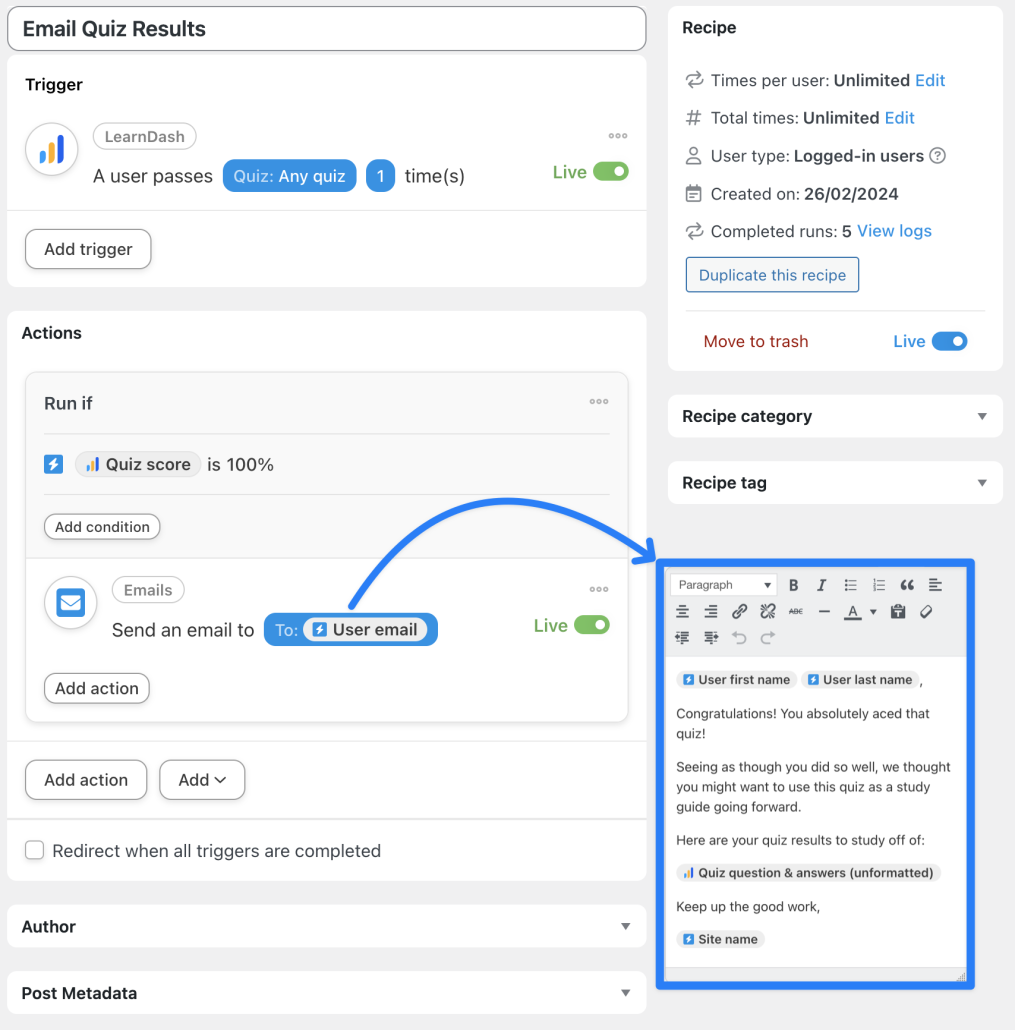The height and width of the screenshot is (1030, 1015).
Task: Apply bold formatting in the email editor
Action: point(794,585)
